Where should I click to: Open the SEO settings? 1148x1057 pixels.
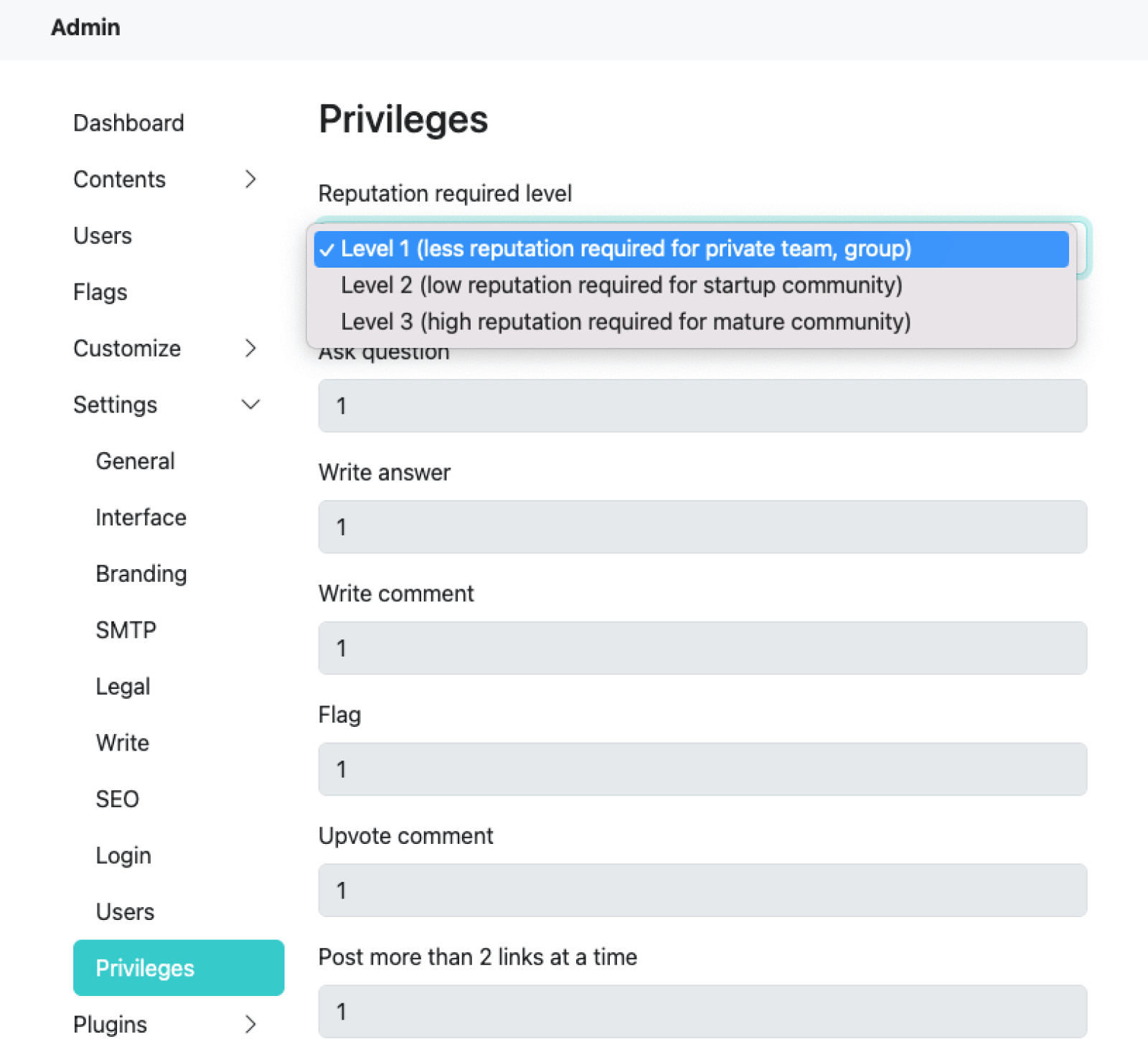[117, 799]
